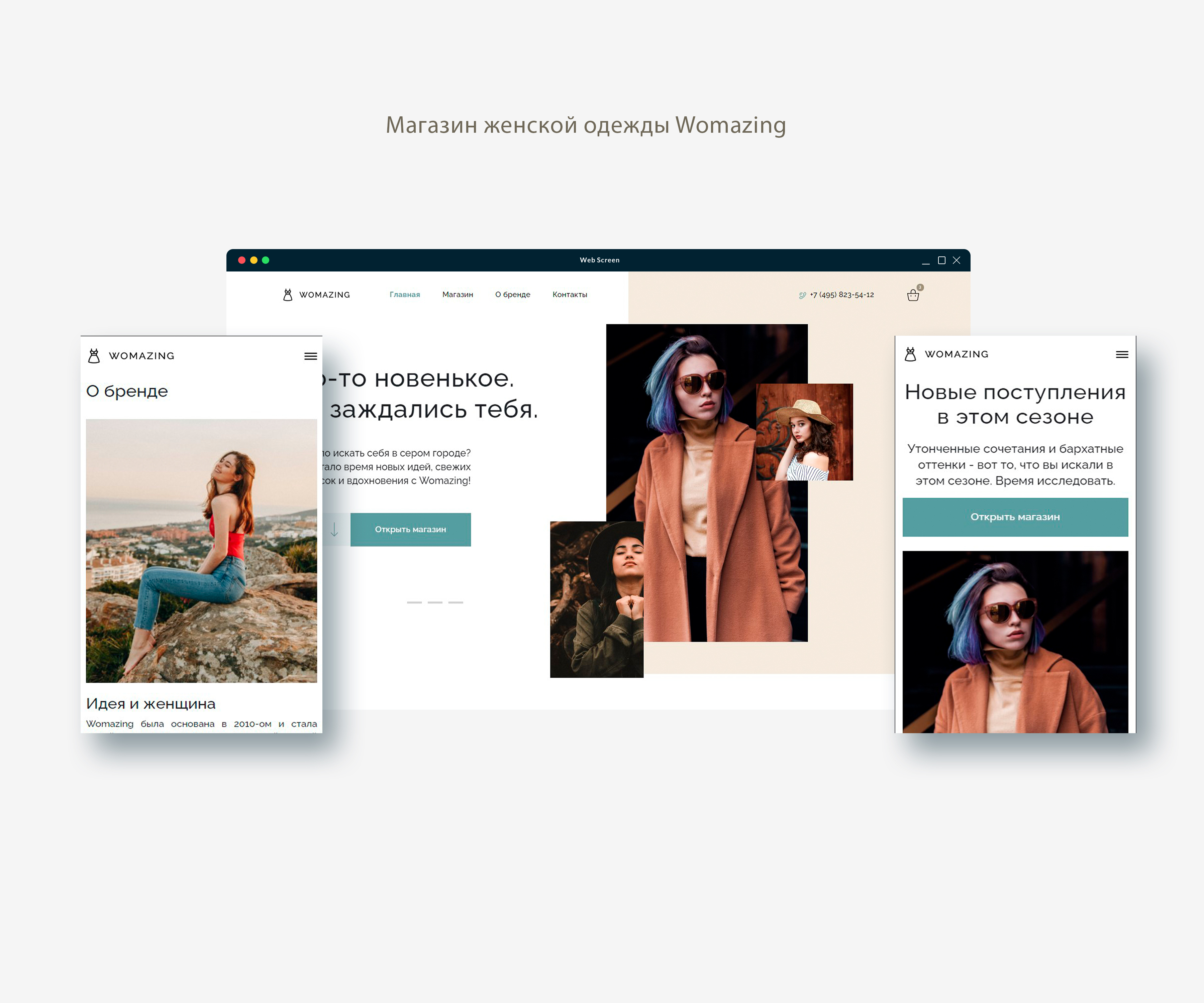Click the Womazing dress logo in desktop header
The image size is (1204, 1003).
pyautogui.click(x=288, y=295)
